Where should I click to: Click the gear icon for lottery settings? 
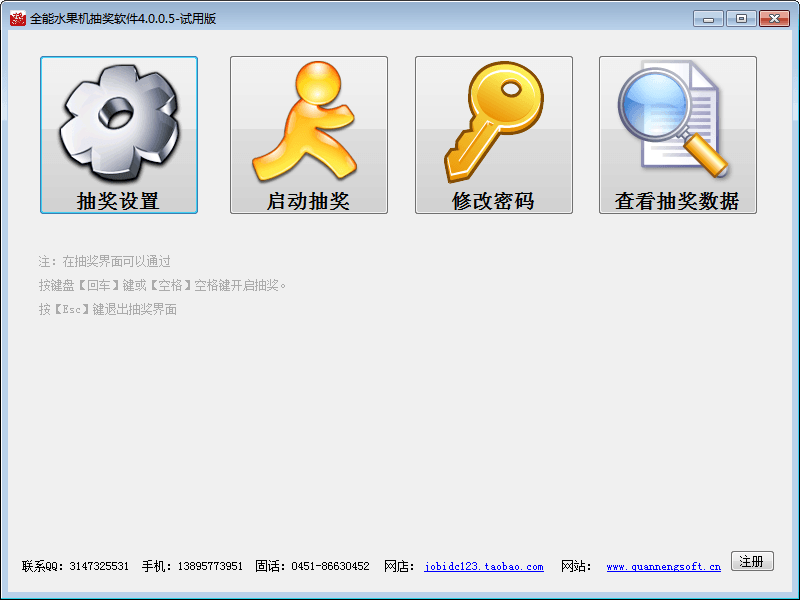coord(118,122)
